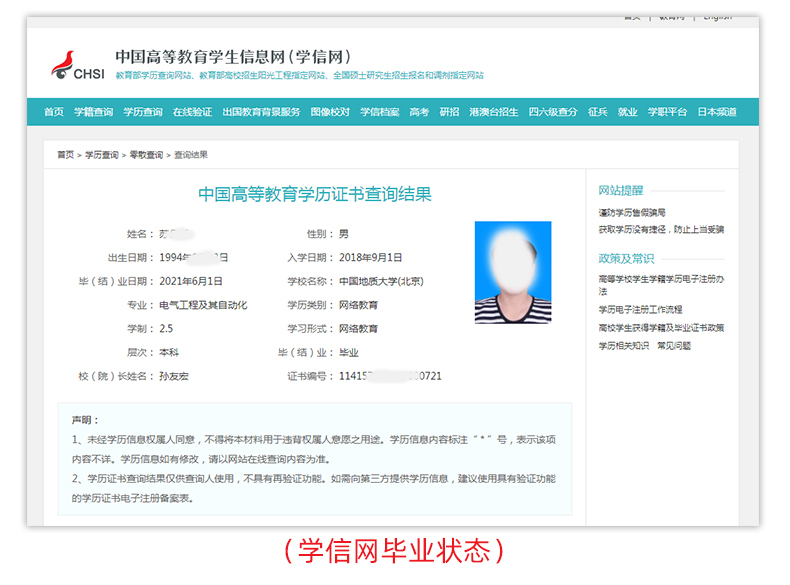Open 学历相关知识 sidebar link
This screenshot has height=585, width=790.
click(624, 346)
